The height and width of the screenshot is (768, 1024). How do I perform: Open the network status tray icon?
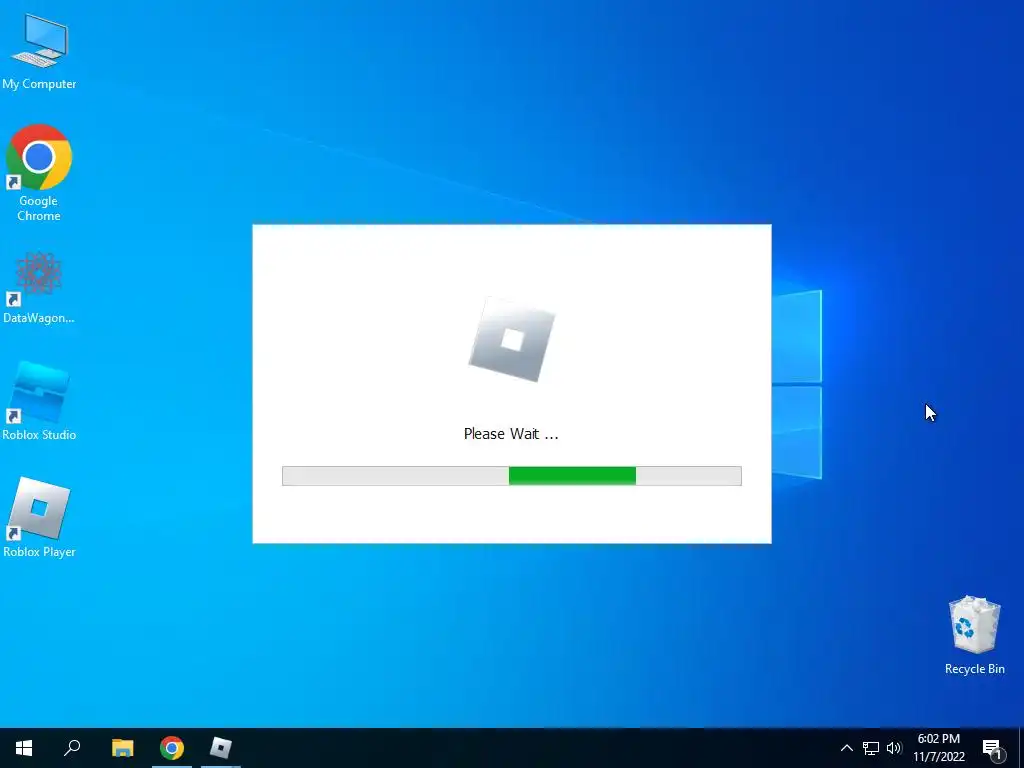[x=871, y=748]
